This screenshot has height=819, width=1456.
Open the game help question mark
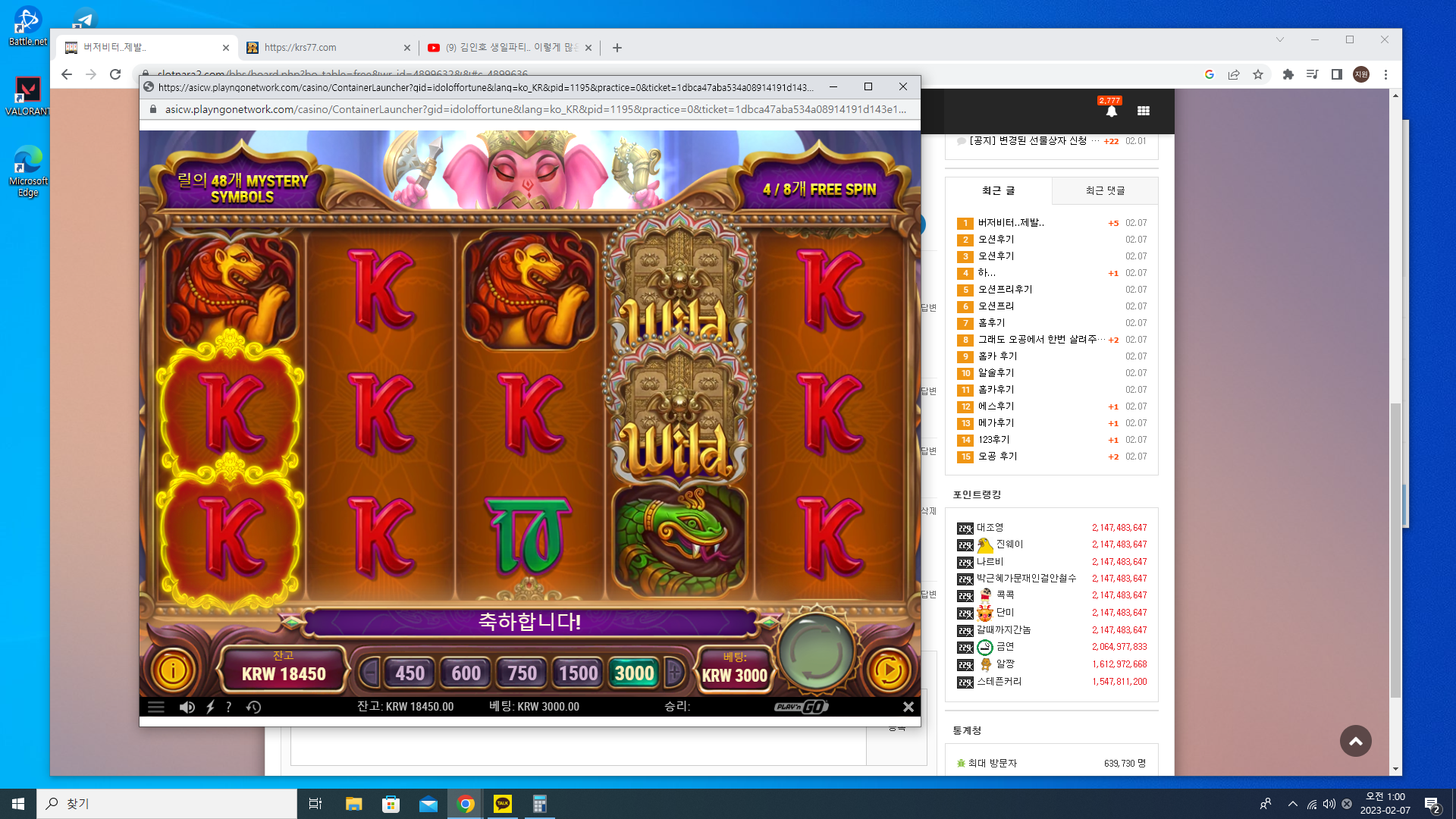tap(229, 707)
